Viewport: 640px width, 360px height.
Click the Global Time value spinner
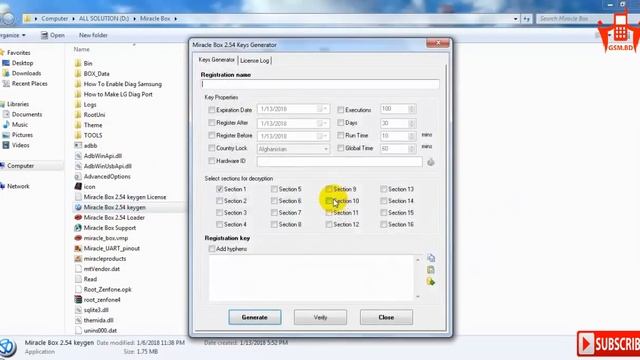click(411, 149)
